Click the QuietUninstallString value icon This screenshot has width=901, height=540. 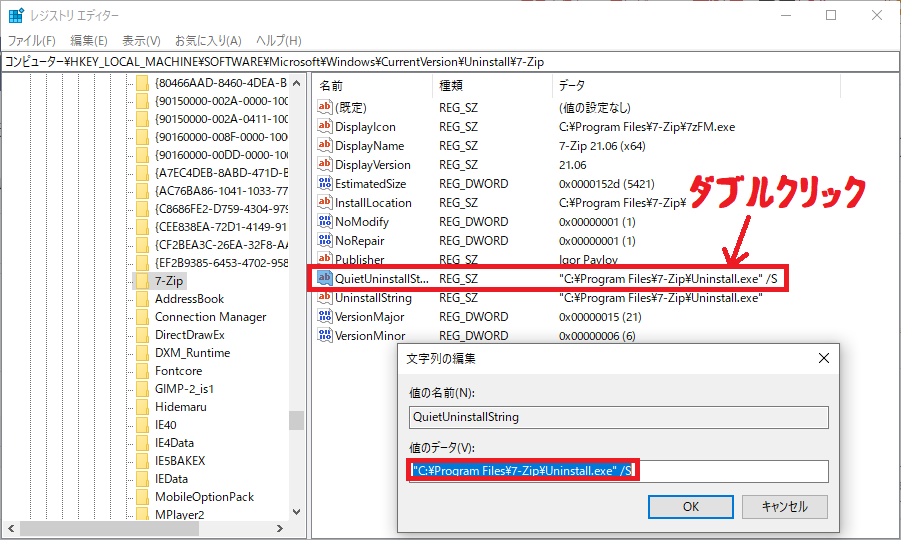tap(325, 278)
